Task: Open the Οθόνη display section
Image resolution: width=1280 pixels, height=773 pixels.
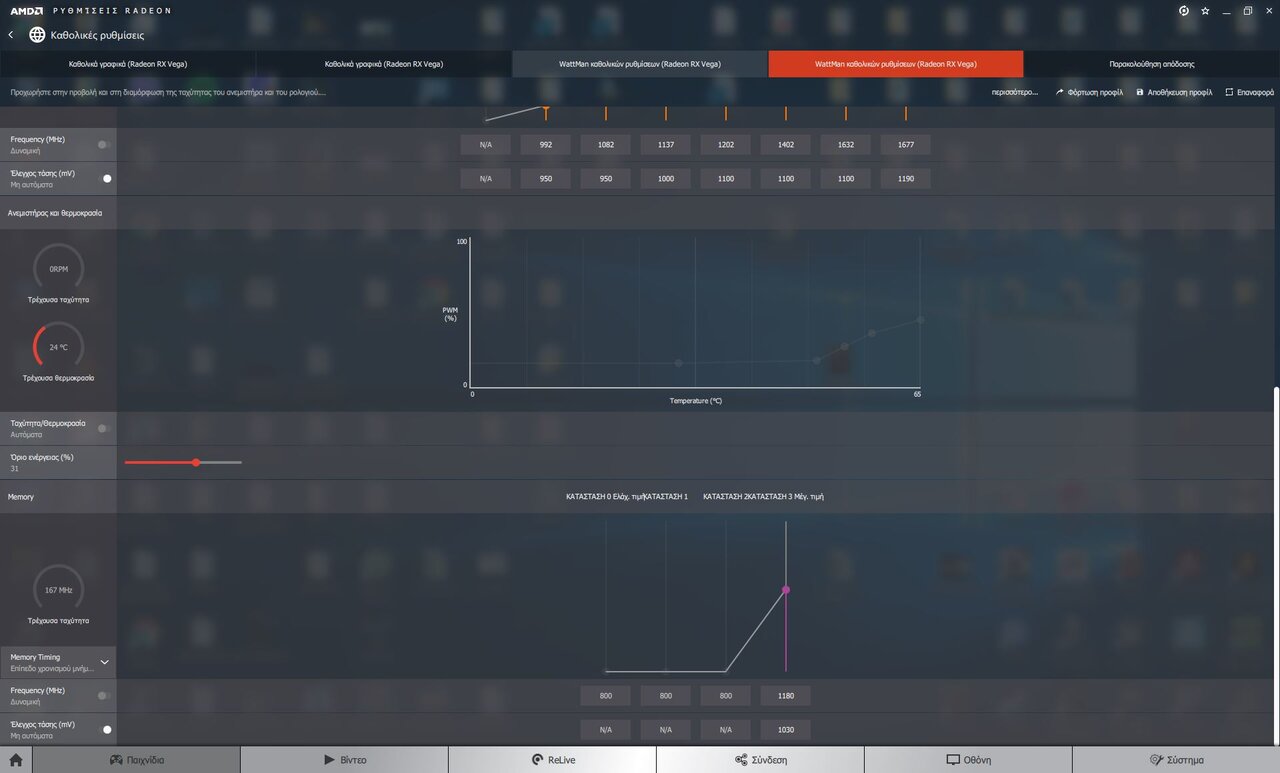Action: (x=969, y=760)
